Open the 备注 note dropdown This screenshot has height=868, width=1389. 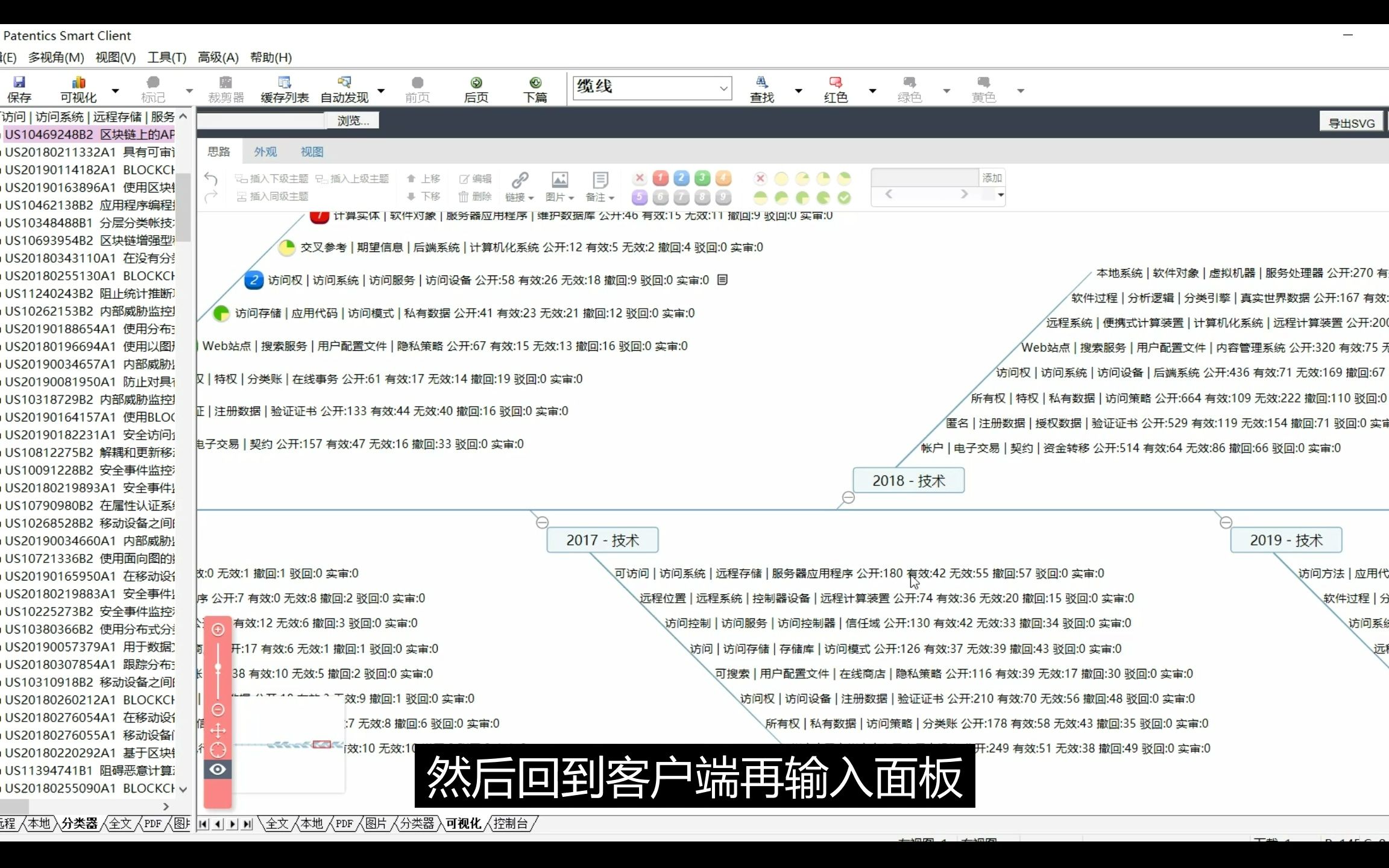coord(600,187)
